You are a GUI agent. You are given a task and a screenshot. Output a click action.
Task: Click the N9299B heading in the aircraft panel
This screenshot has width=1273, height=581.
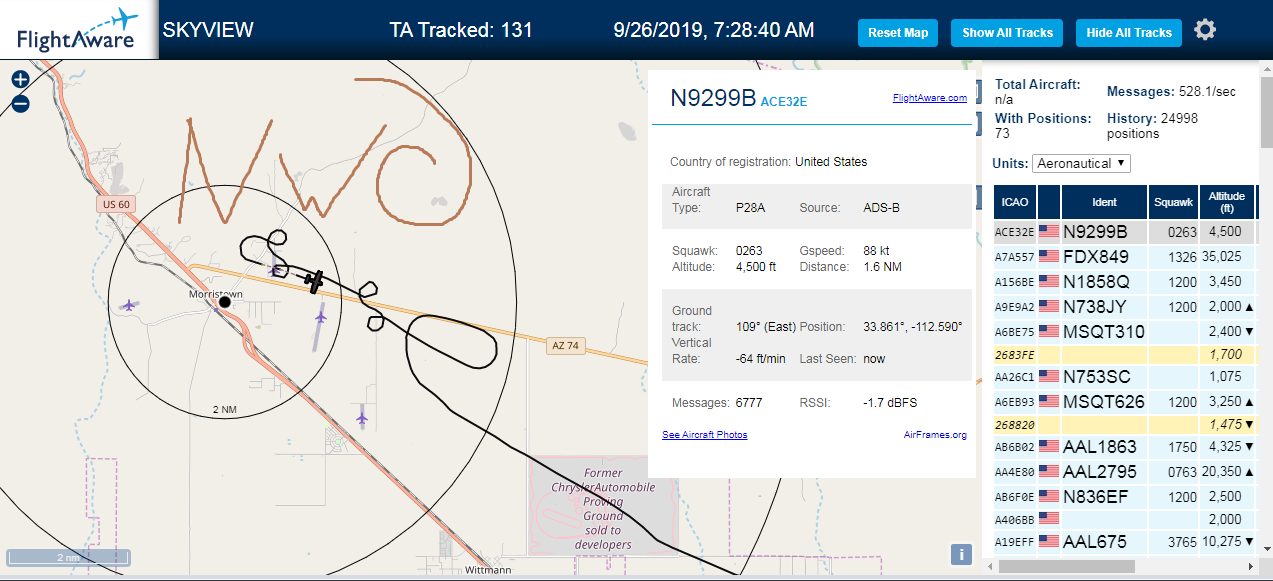[713, 97]
